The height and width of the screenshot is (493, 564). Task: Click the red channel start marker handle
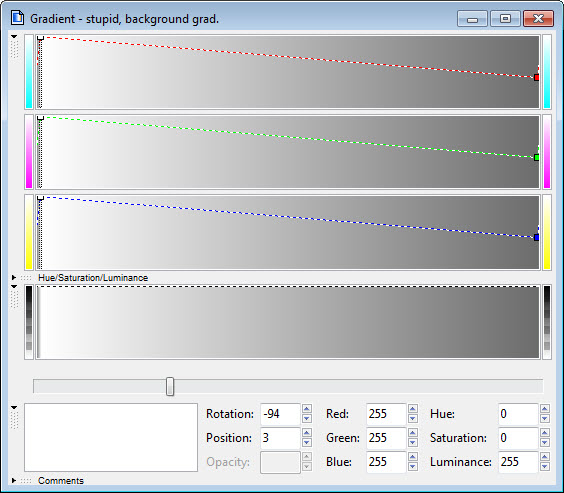coord(40,38)
